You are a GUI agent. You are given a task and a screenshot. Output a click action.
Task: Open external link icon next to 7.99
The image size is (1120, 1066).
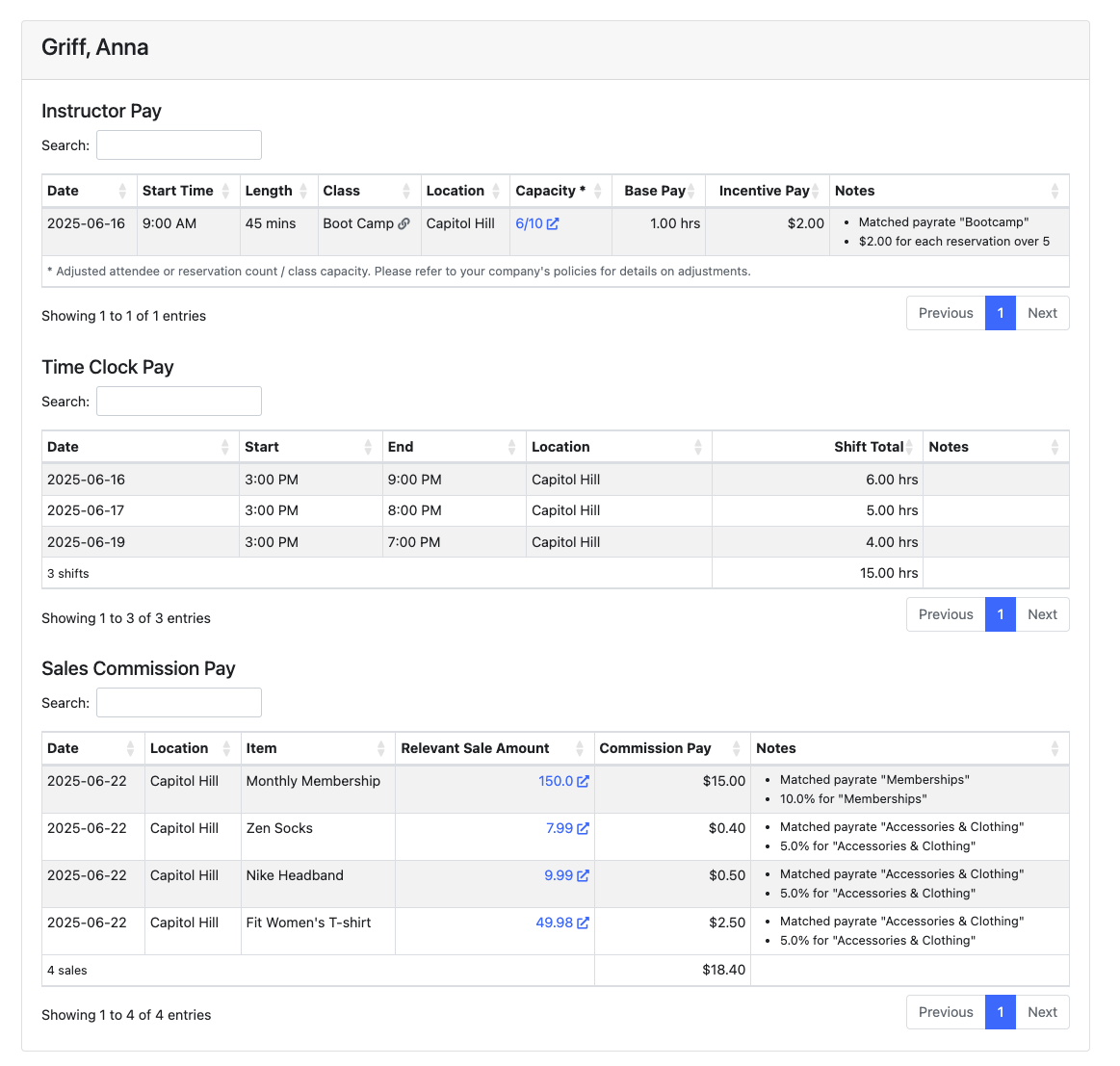pyautogui.click(x=583, y=829)
